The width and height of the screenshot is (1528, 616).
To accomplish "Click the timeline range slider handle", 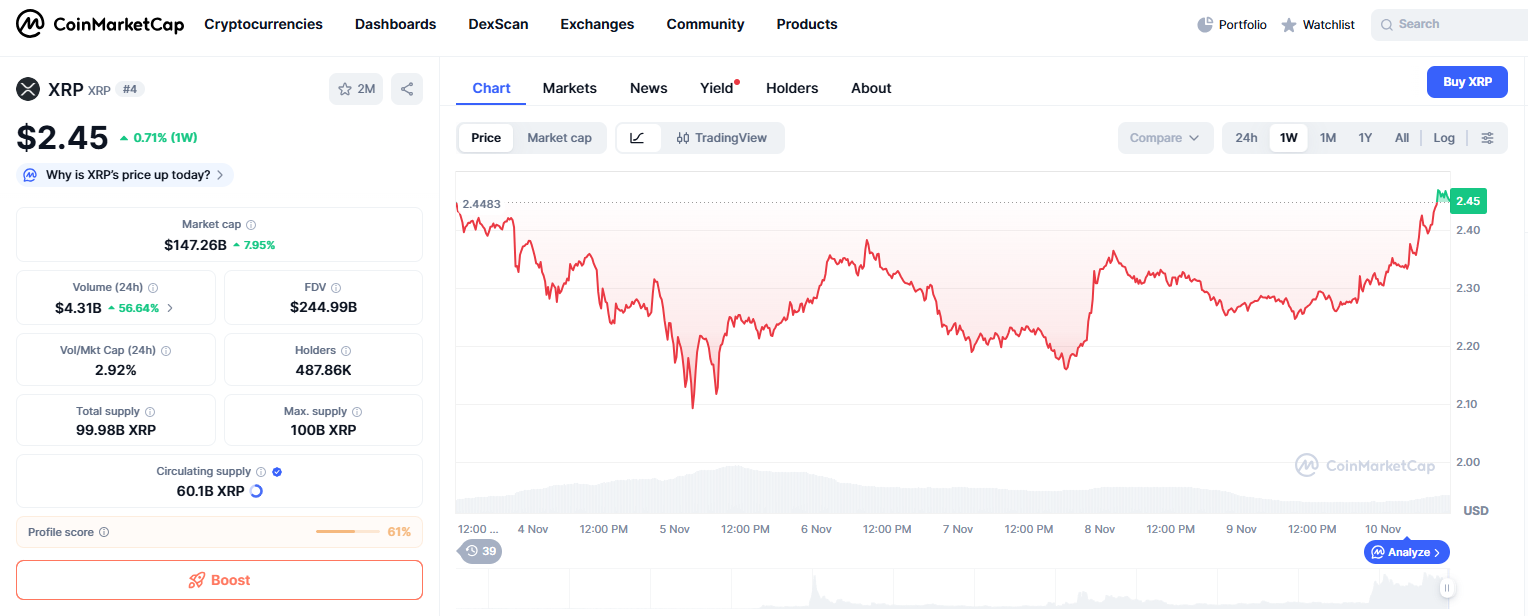I will click(1446, 588).
